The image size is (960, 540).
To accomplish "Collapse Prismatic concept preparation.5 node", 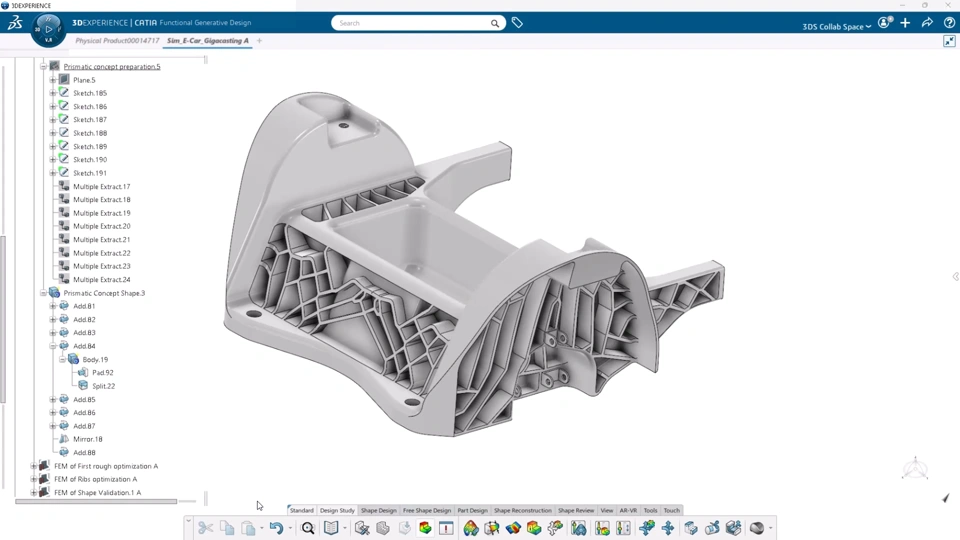I will 43,66.
